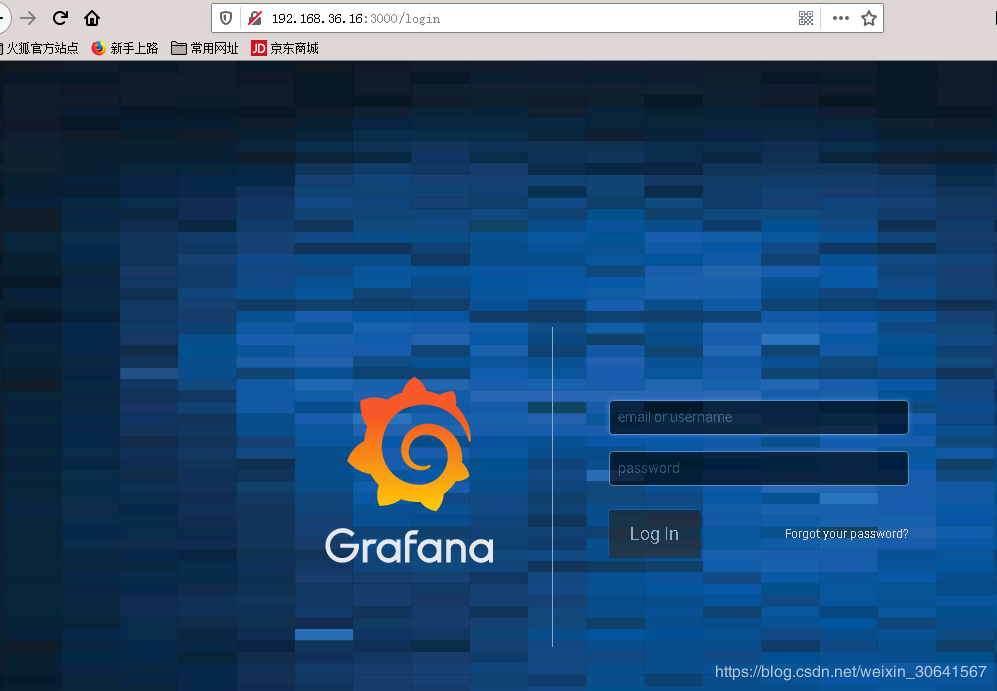Image resolution: width=997 pixels, height=691 pixels.
Task: Open the page actions three-dot menu
Action: 841,18
